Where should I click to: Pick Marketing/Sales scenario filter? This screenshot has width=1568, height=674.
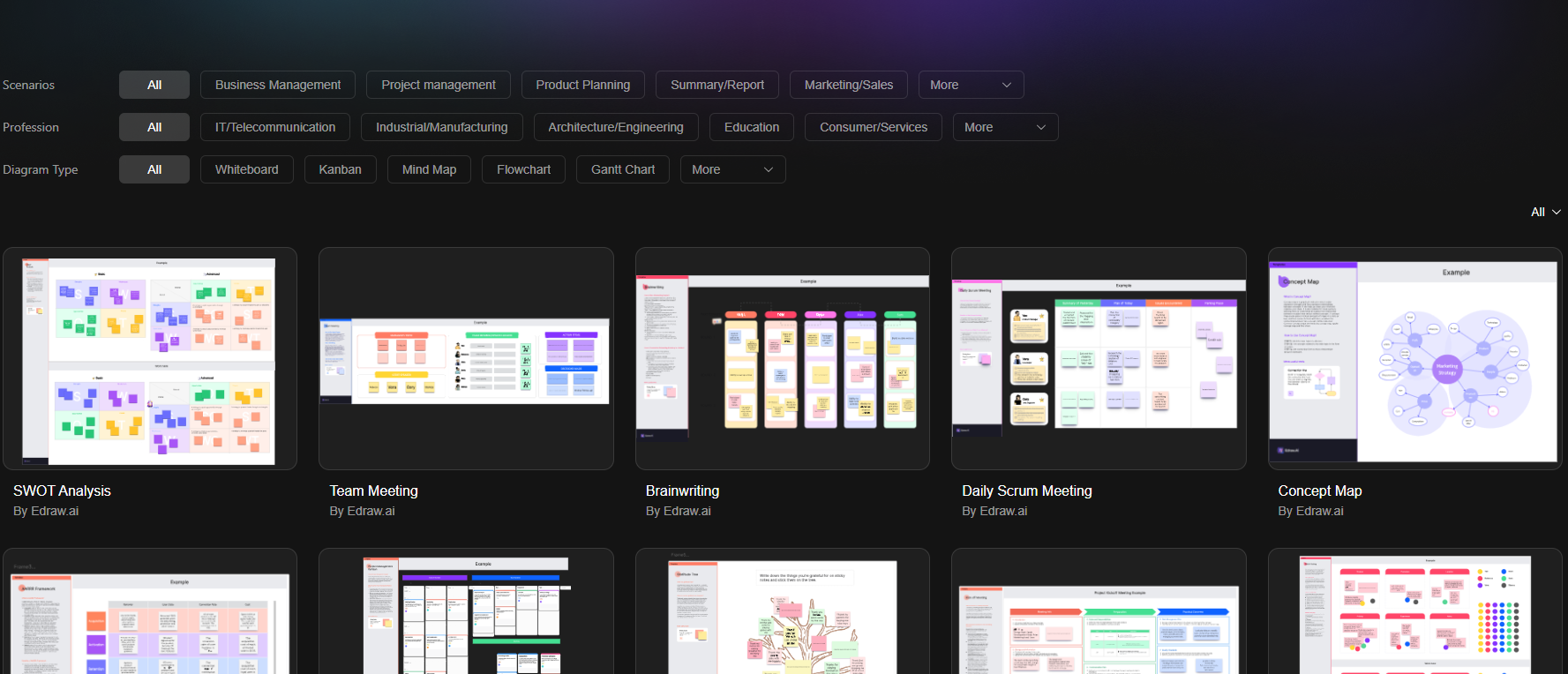849,85
